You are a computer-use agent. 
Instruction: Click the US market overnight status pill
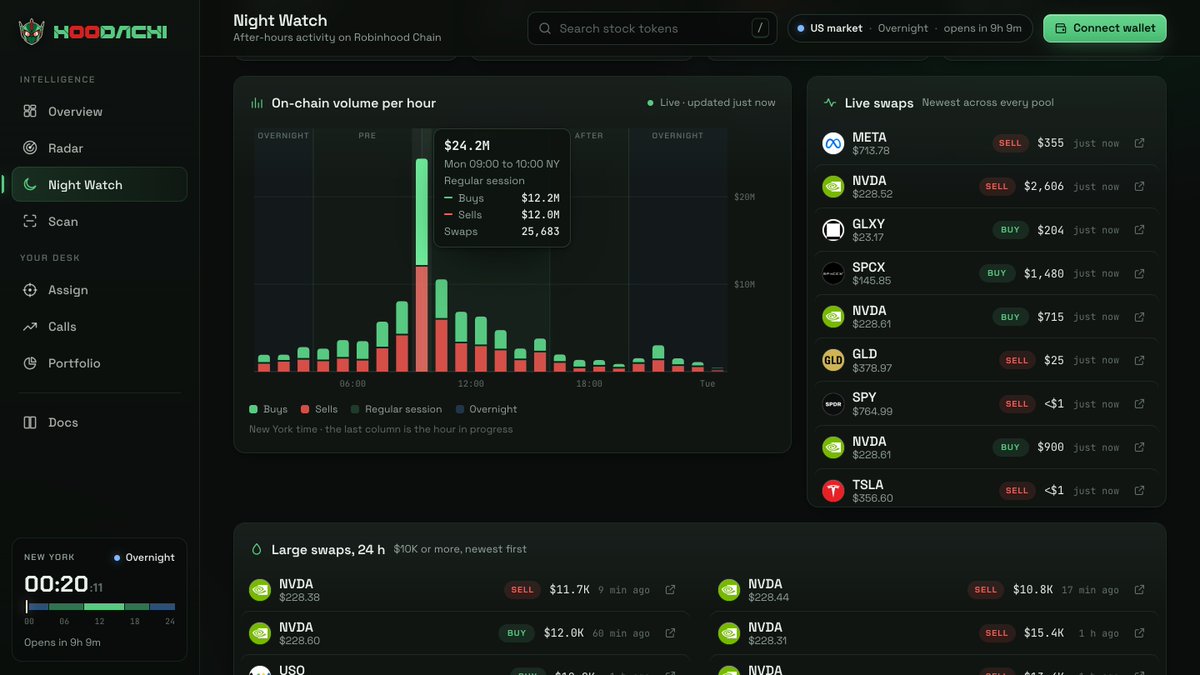pyautogui.click(x=910, y=28)
